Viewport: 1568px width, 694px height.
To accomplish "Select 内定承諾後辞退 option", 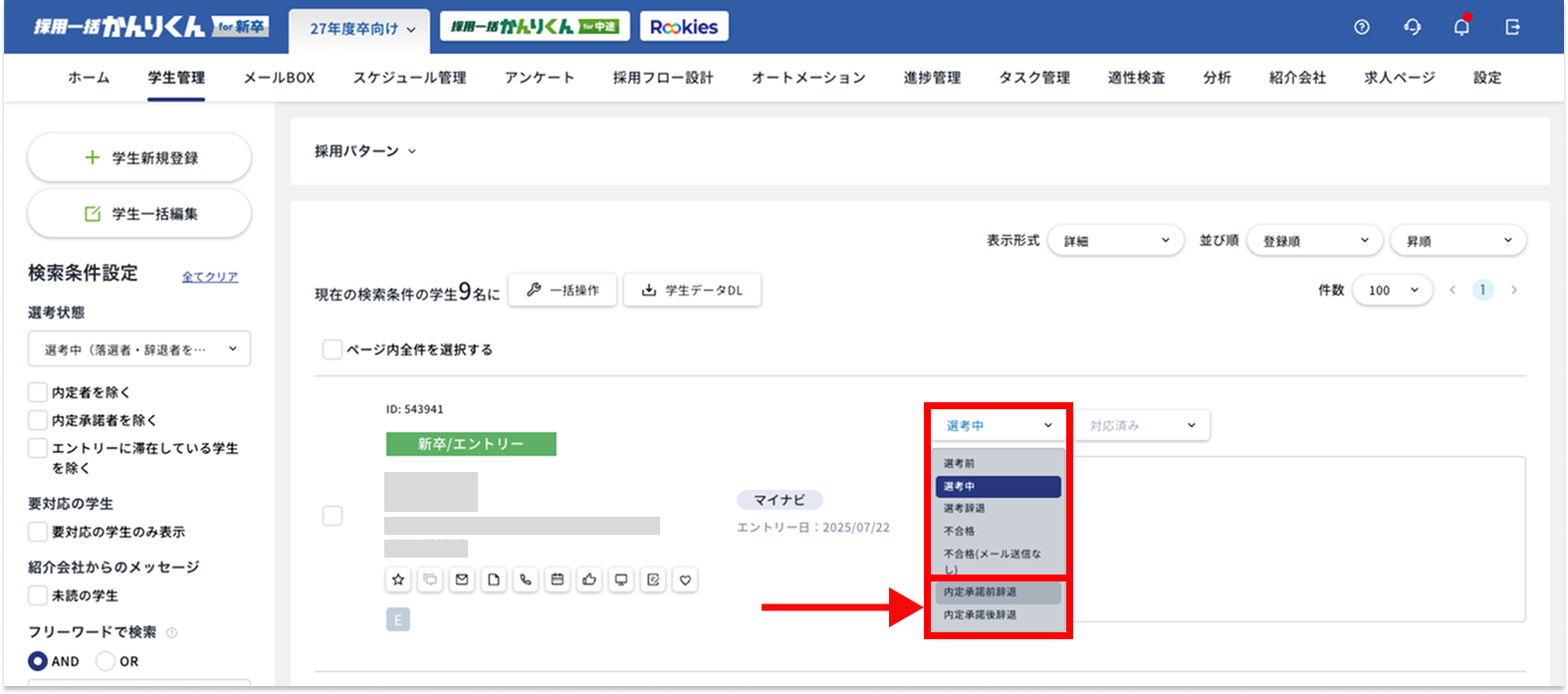I will [999, 615].
